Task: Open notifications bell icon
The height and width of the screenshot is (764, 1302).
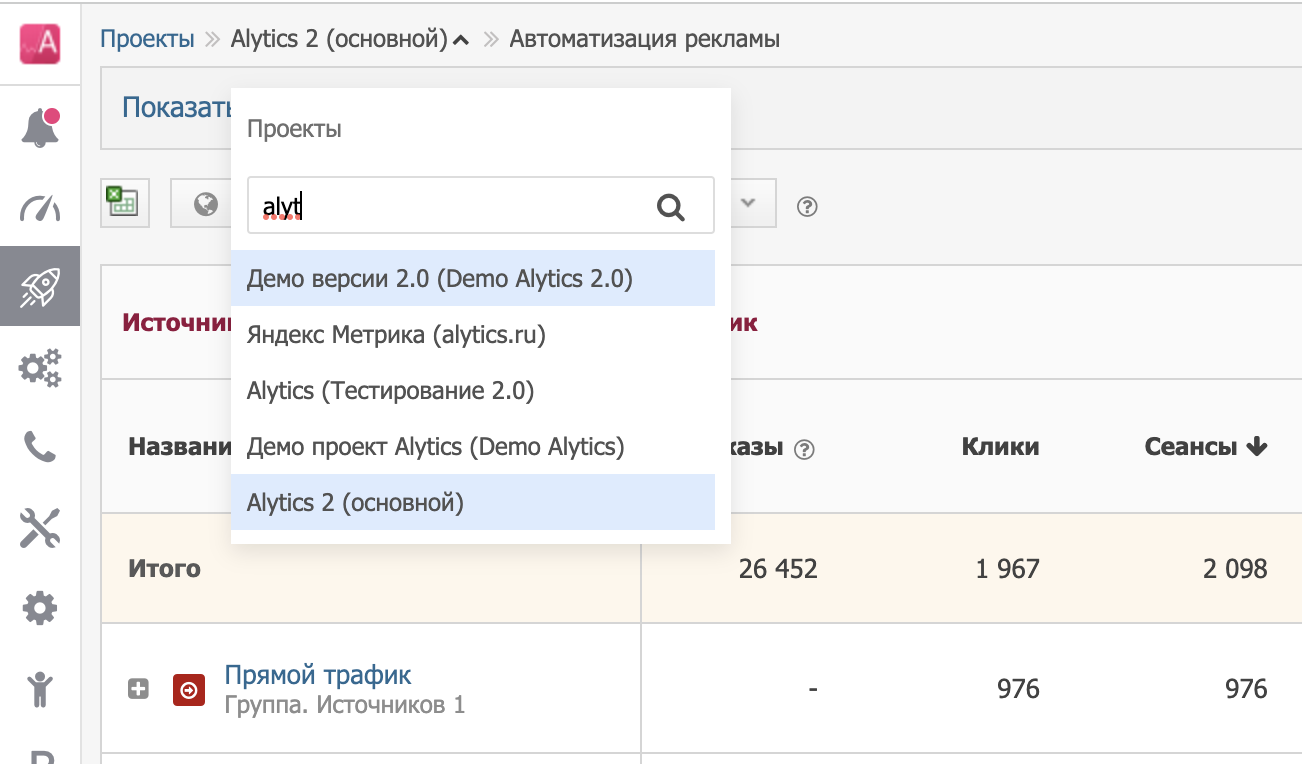Action: pyautogui.click(x=40, y=127)
